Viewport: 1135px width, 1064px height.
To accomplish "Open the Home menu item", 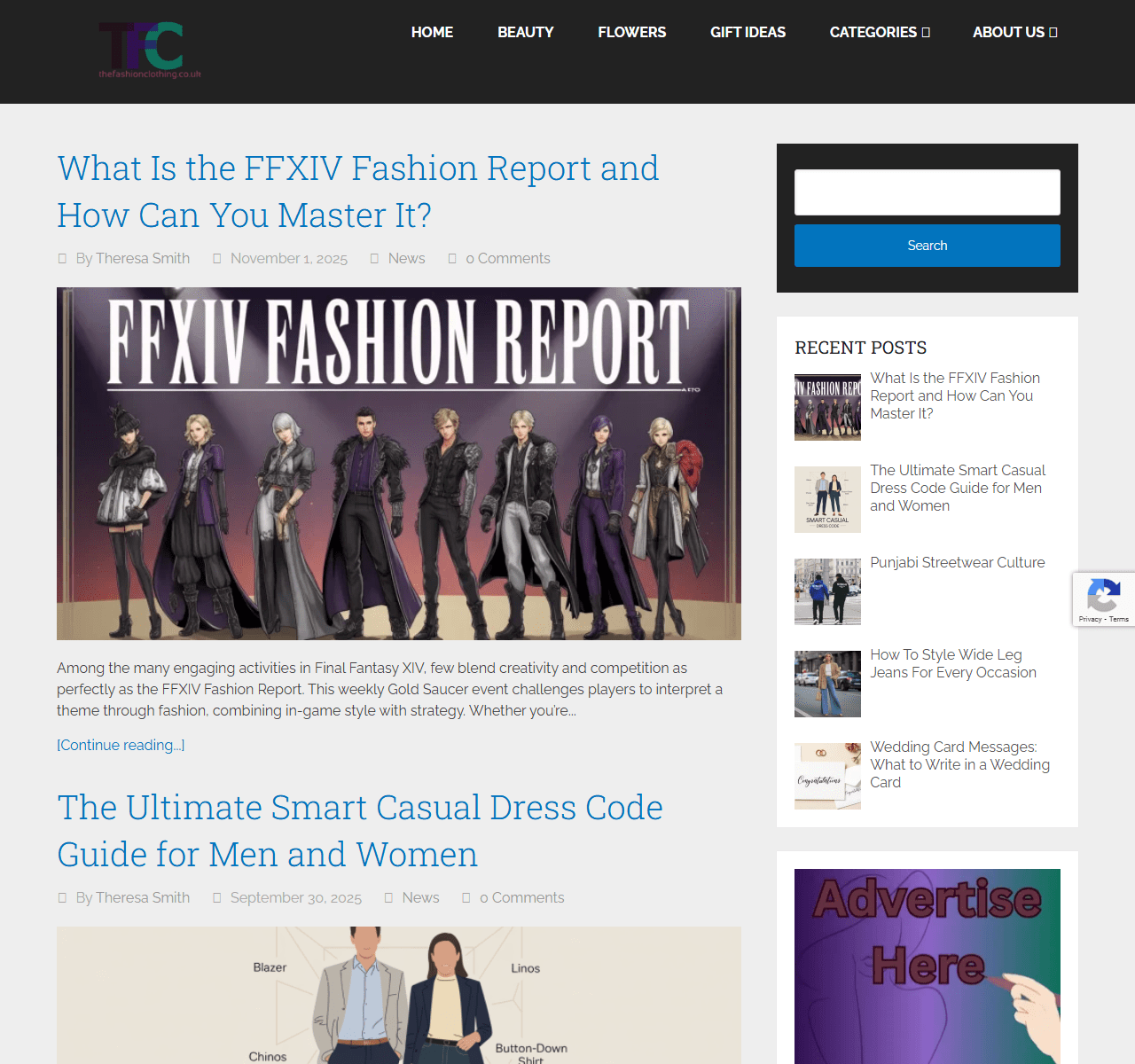I will 432,32.
